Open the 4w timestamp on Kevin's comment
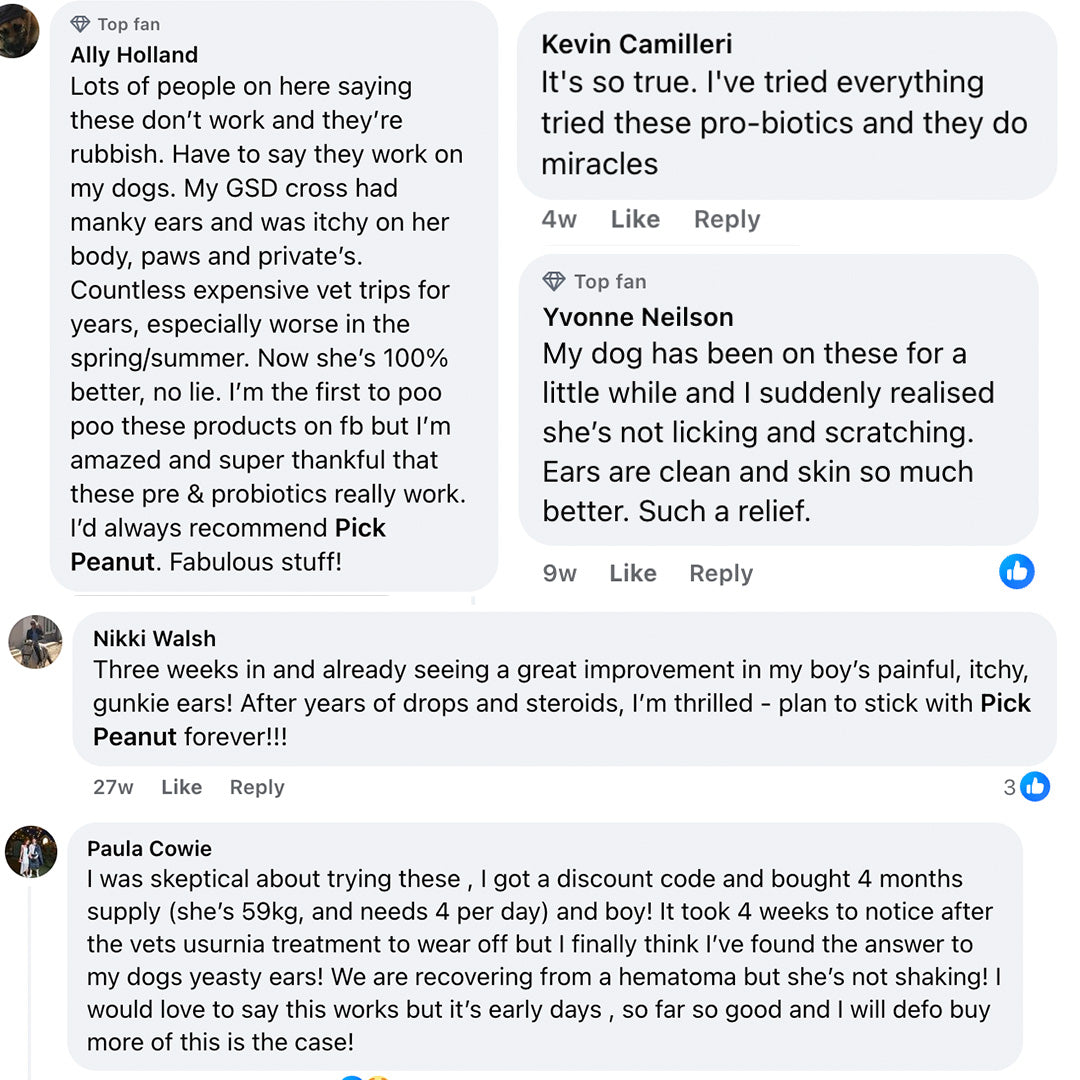This screenshot has width=1080, height=1080. (559, 219)
